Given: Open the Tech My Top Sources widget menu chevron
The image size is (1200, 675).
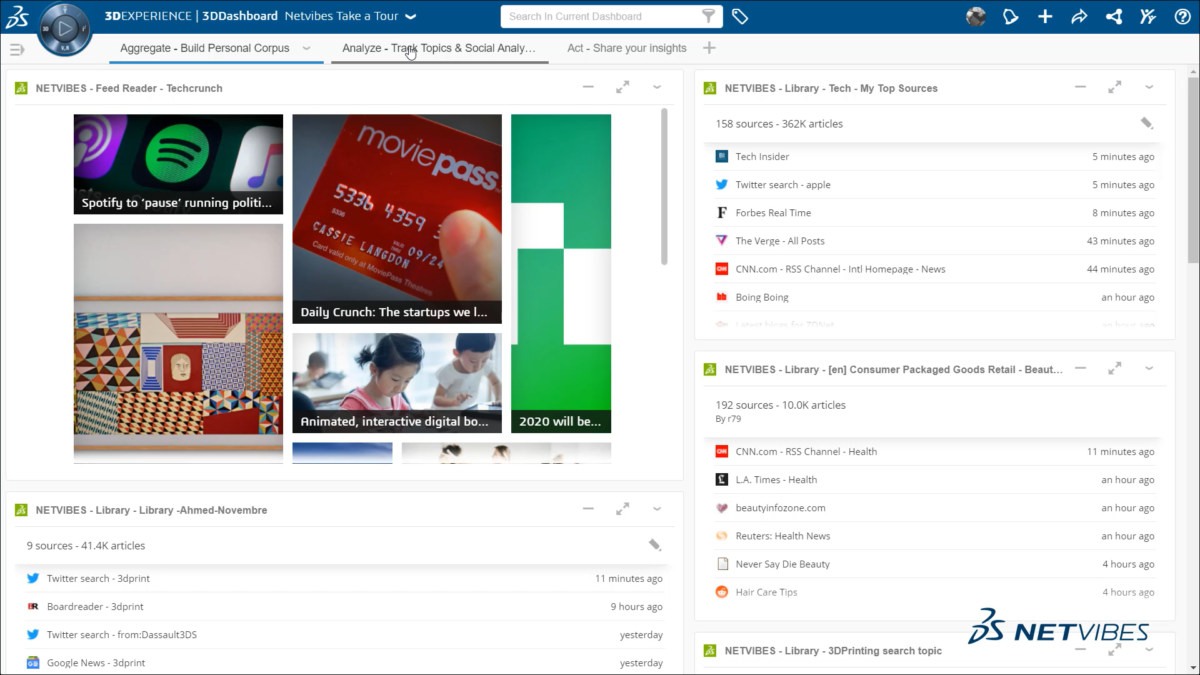Looking at the screenshot, I should coord(1149,88).
